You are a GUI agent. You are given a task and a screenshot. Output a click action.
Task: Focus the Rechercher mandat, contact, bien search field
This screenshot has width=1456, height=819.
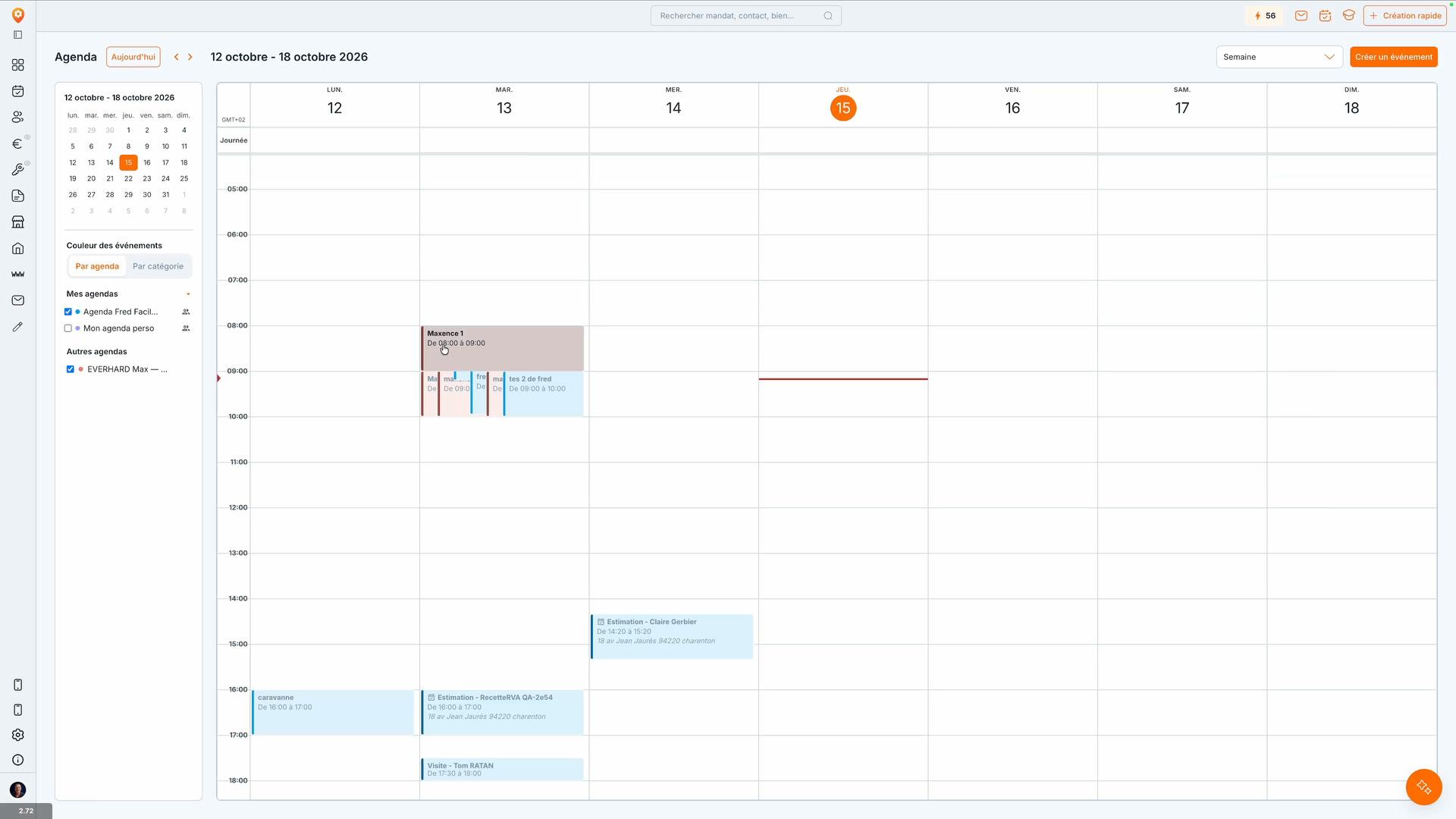(745, 16)
